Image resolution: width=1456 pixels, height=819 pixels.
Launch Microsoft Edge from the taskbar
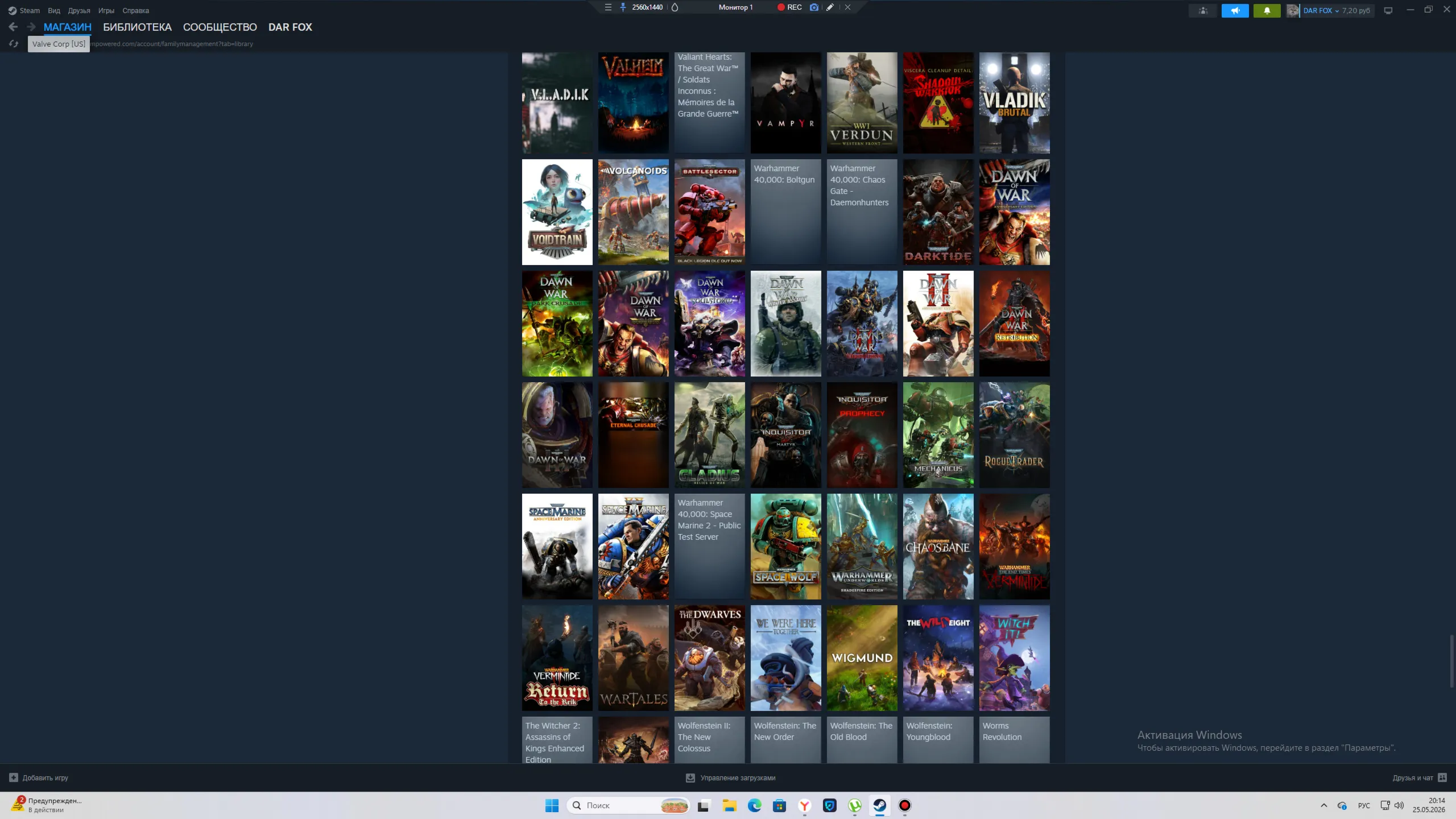click(754, 805)
